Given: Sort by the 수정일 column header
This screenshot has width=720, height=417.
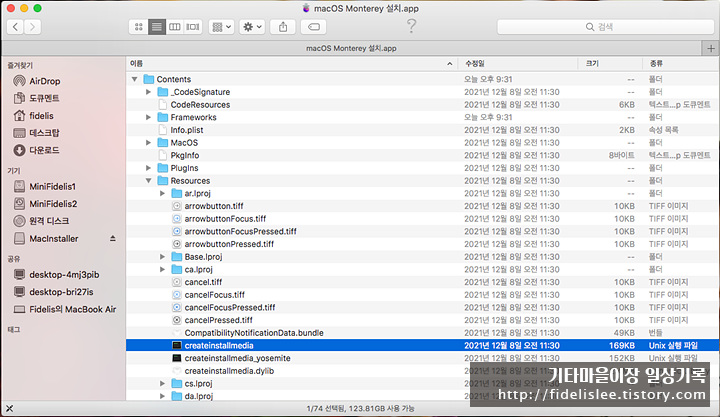Looking at the screenshot, I should pos(518,63).
